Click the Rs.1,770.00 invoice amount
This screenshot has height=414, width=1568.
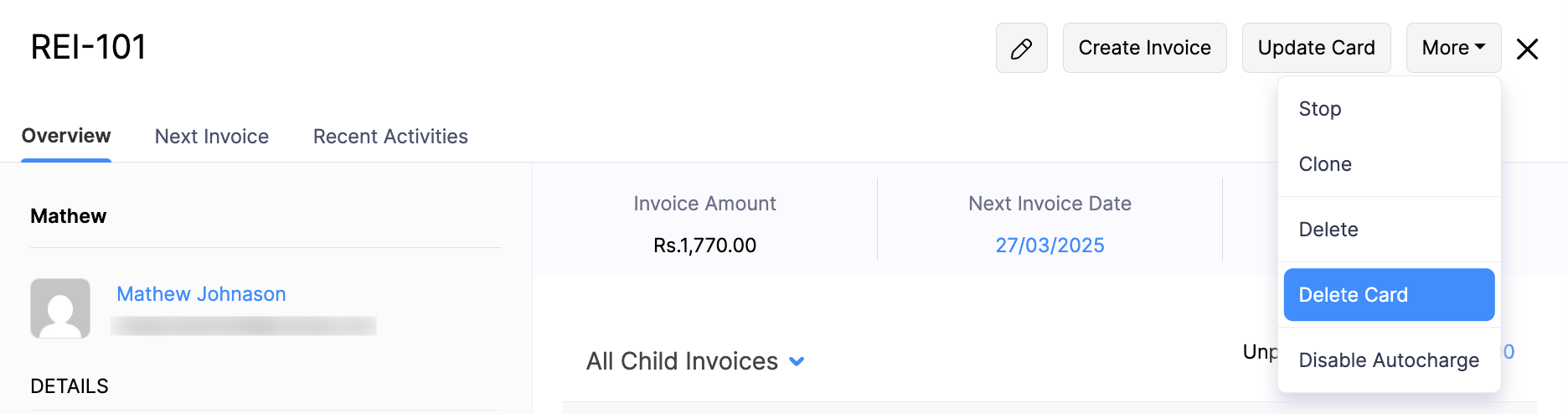(x=704, y=246)
